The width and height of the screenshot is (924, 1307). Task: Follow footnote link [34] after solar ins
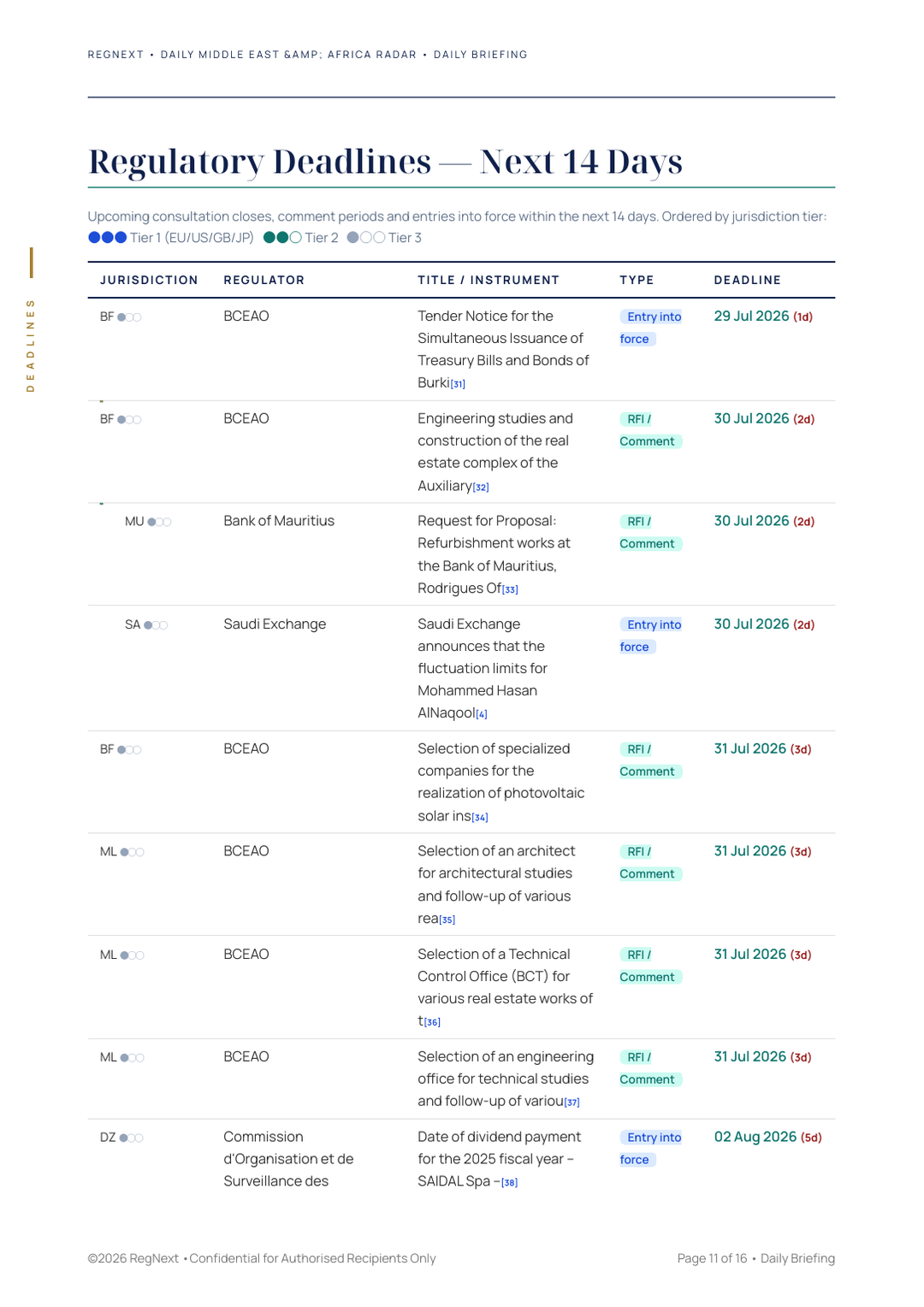tap(480, 818)
